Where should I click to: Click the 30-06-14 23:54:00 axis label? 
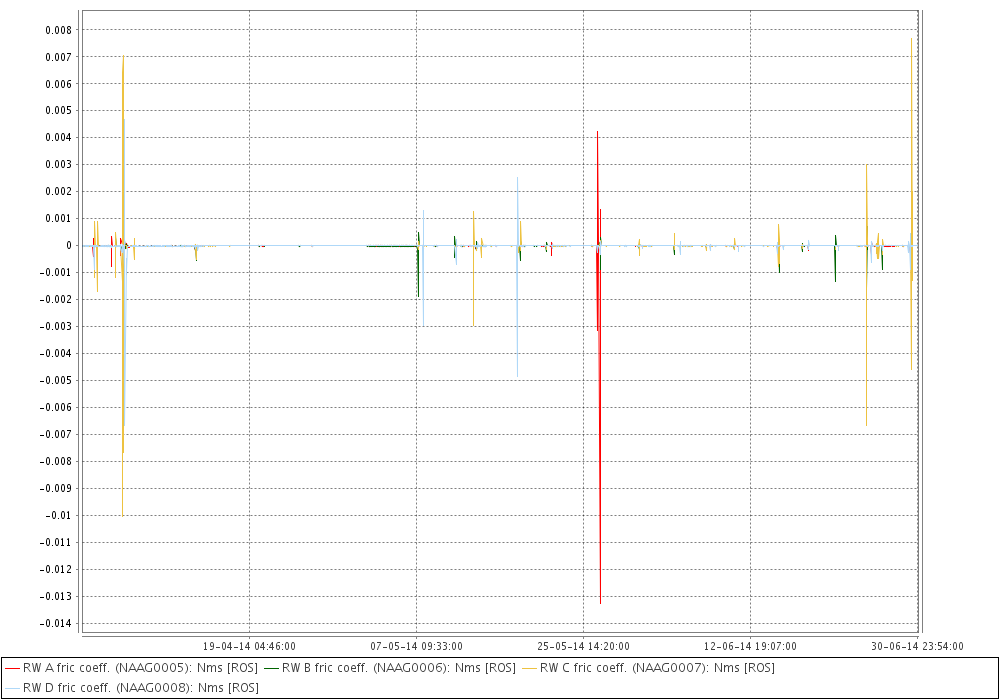click(917, 646)
